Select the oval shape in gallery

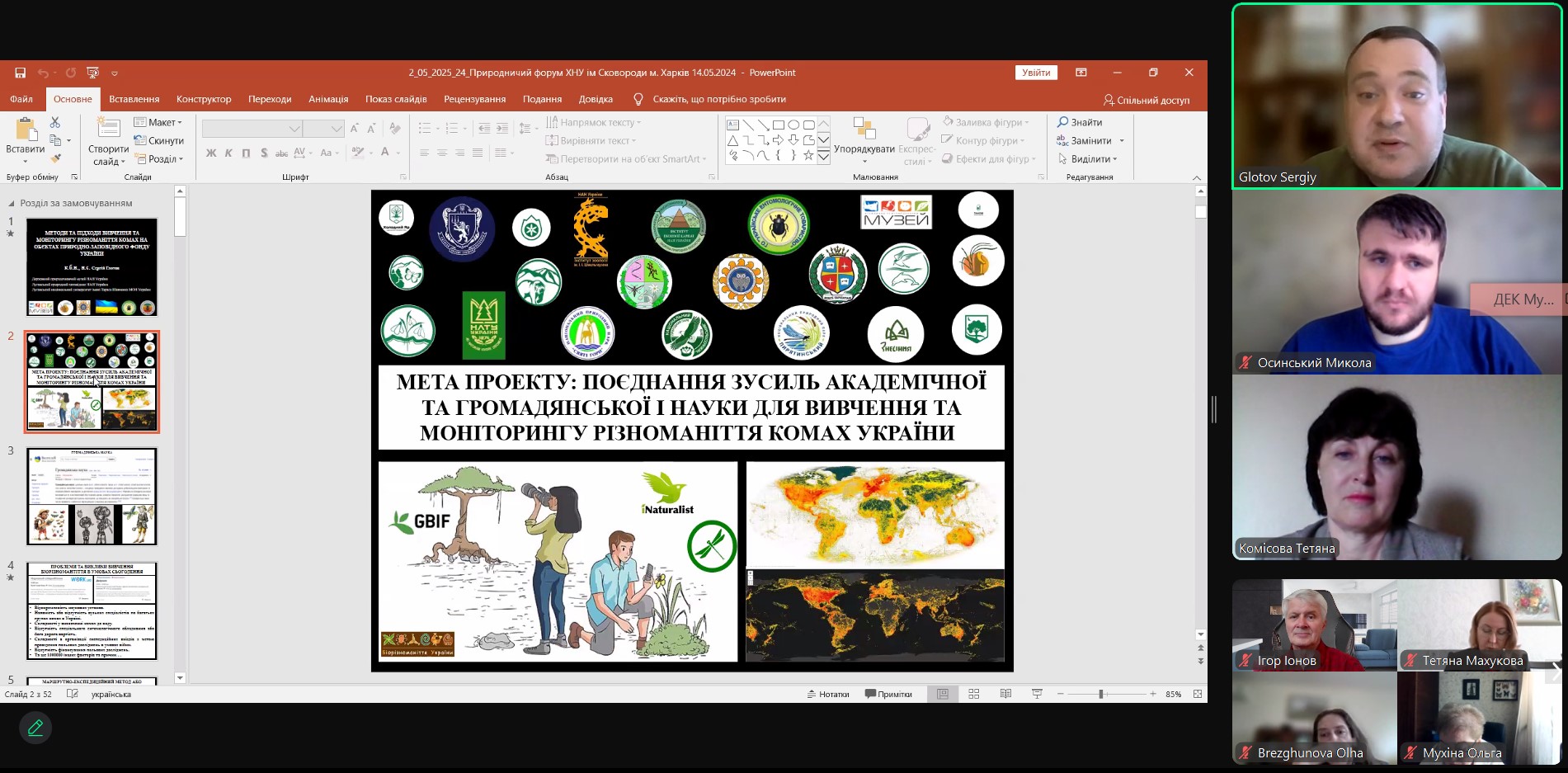[x=793, y=125]
